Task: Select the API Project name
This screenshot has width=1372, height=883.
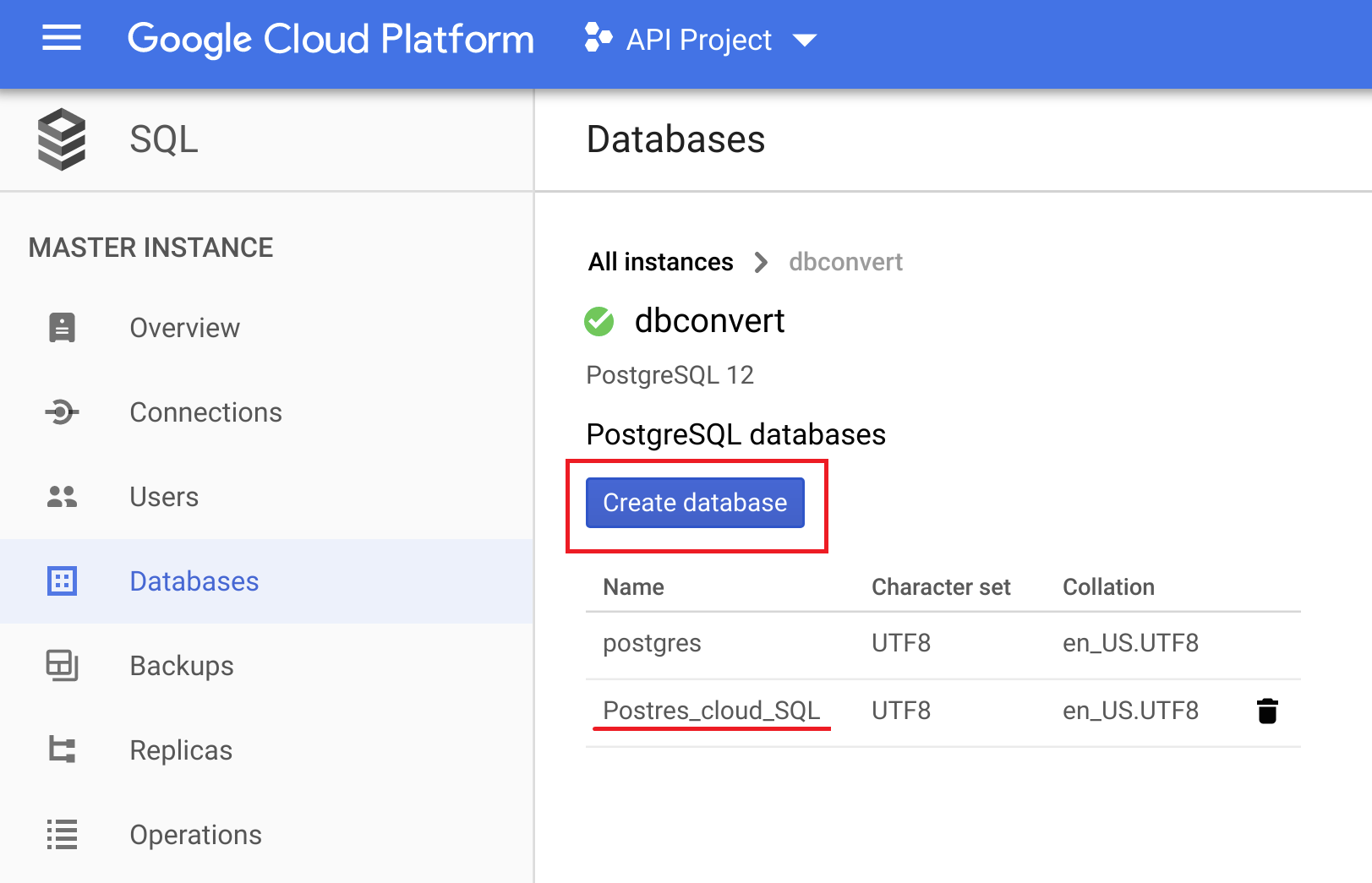Action: (x=698, y=40)
